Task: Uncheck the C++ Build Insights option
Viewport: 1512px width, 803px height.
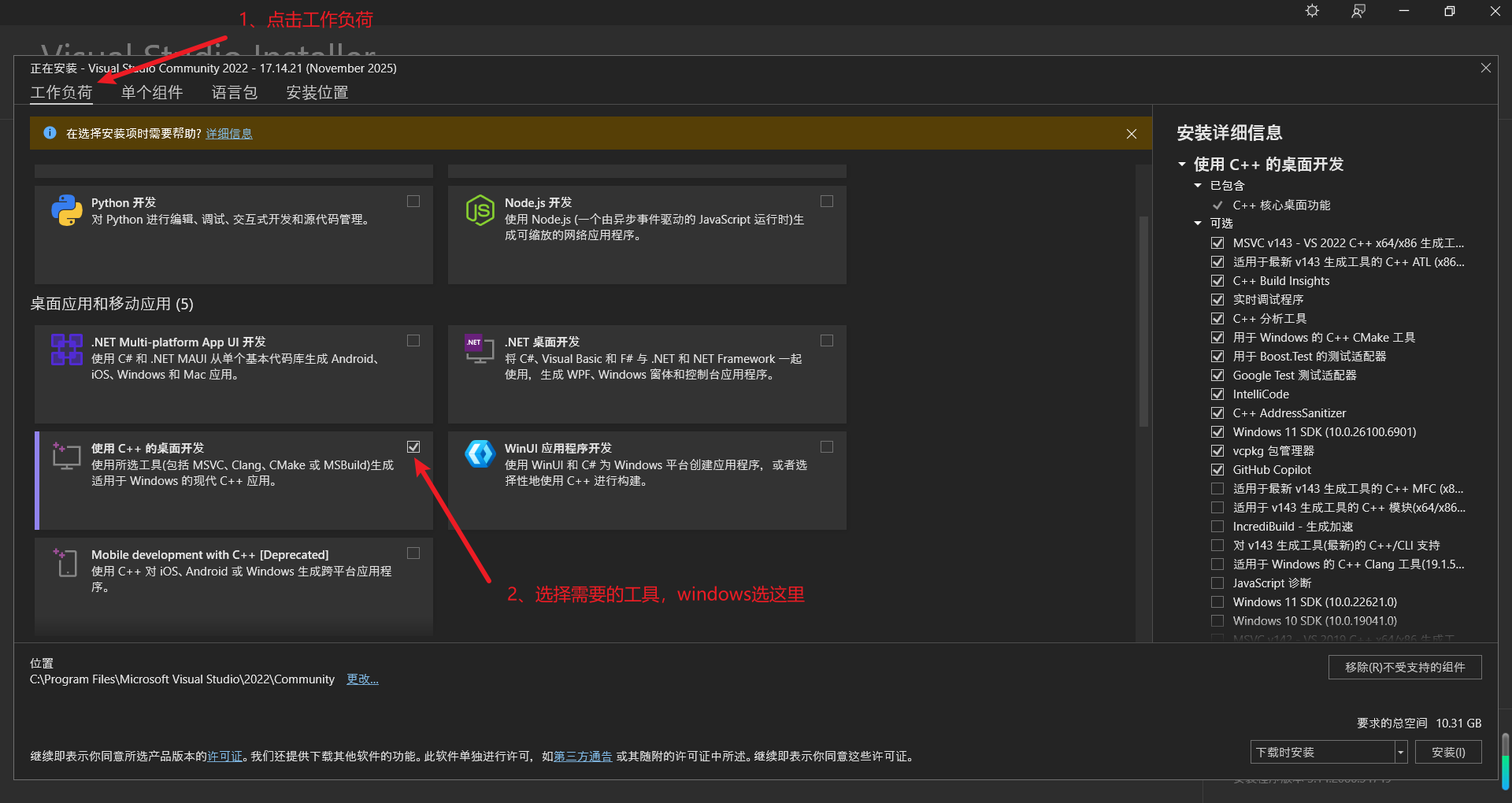Action: pyautogui.click(x=1217, y=281)
